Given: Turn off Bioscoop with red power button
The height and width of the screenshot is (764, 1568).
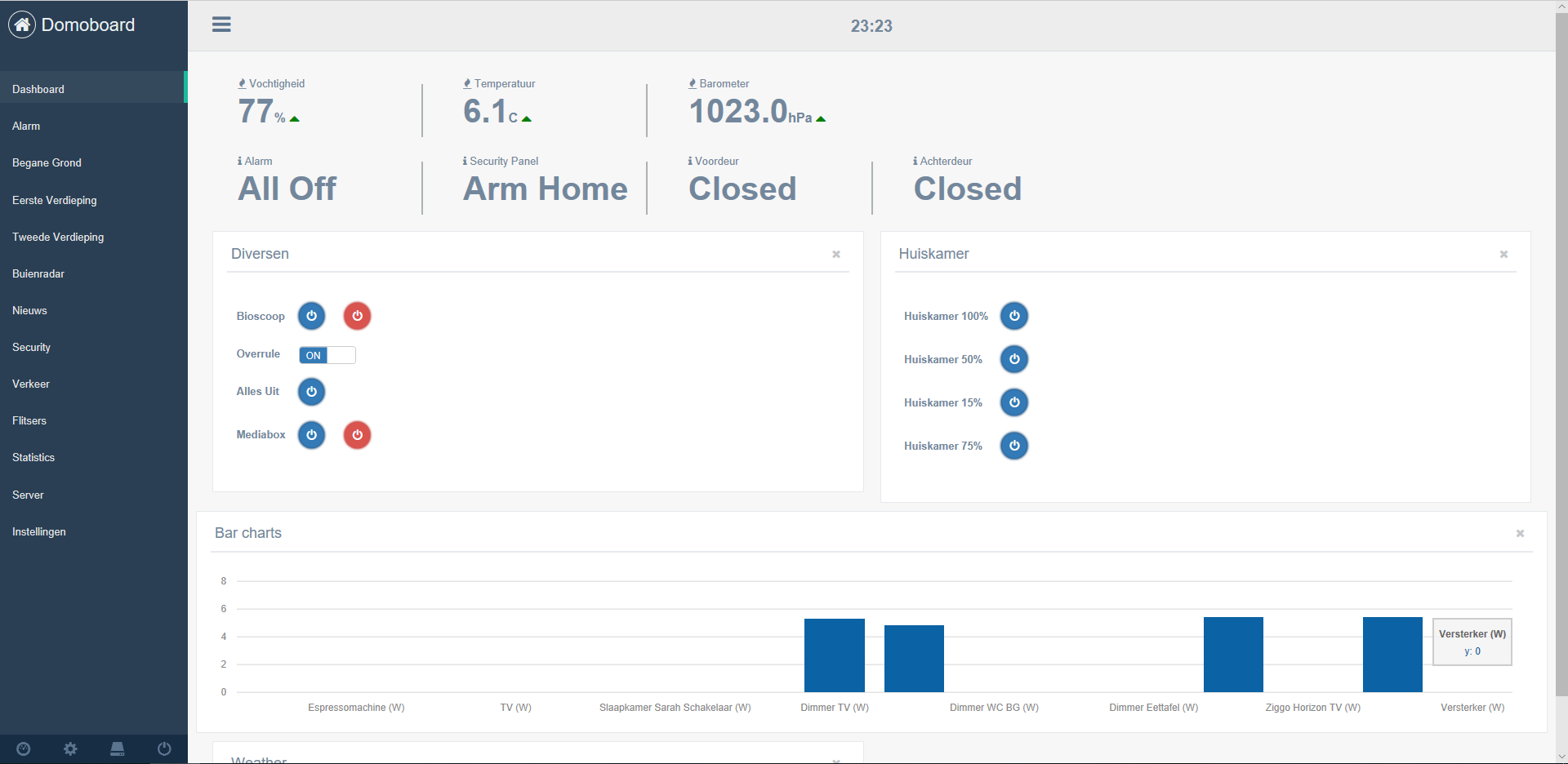Looking at the screenshot, I should (357, 316).
